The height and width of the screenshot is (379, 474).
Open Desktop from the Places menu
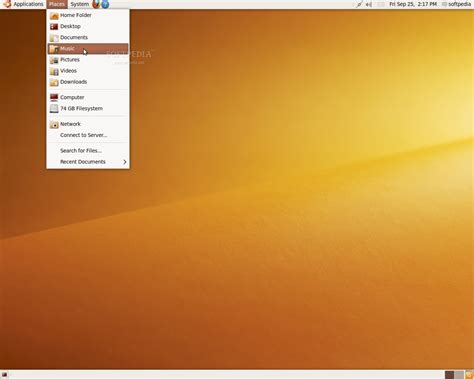coord(88,26)
